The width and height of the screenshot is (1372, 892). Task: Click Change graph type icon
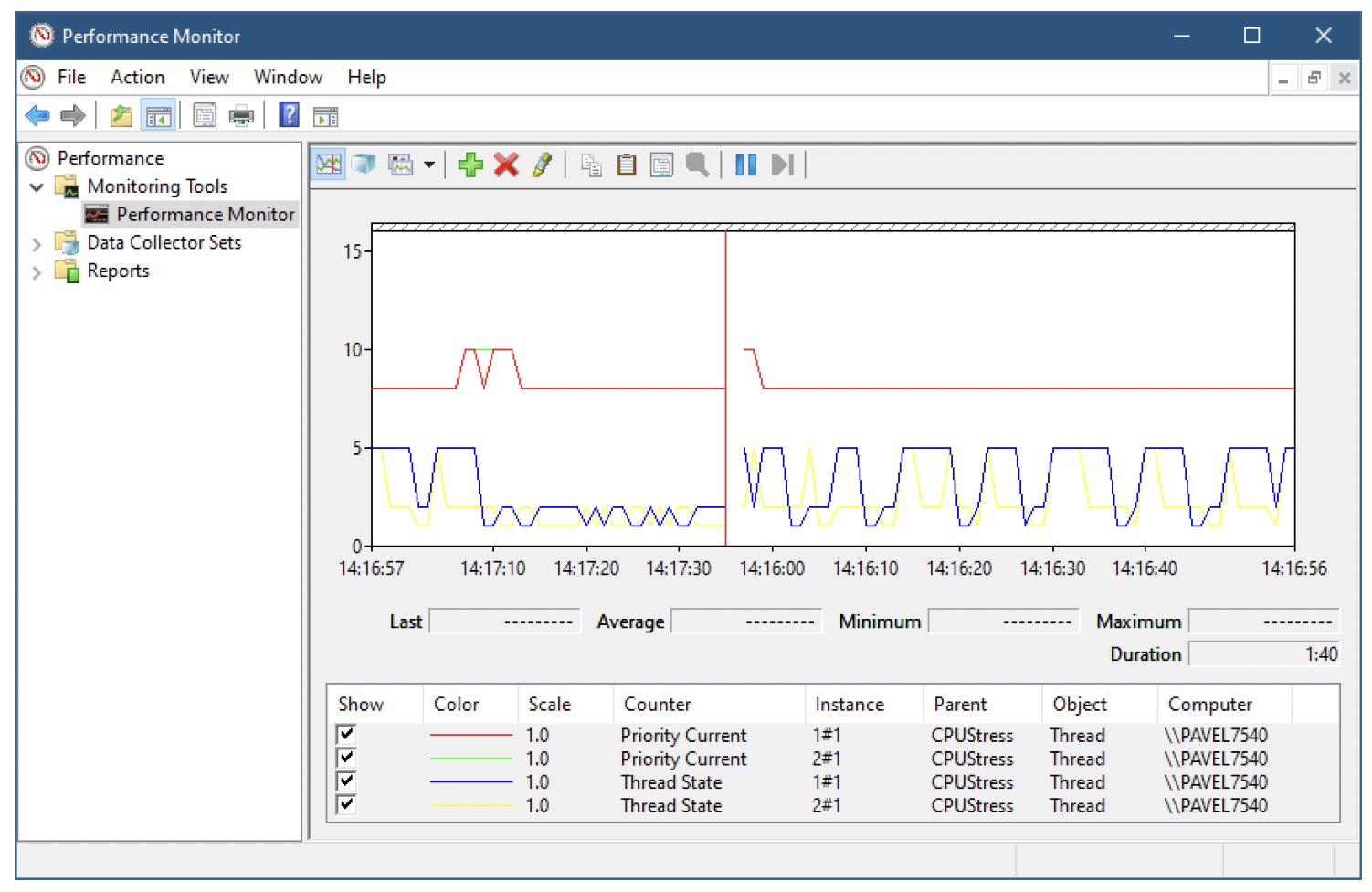point(401,165)
